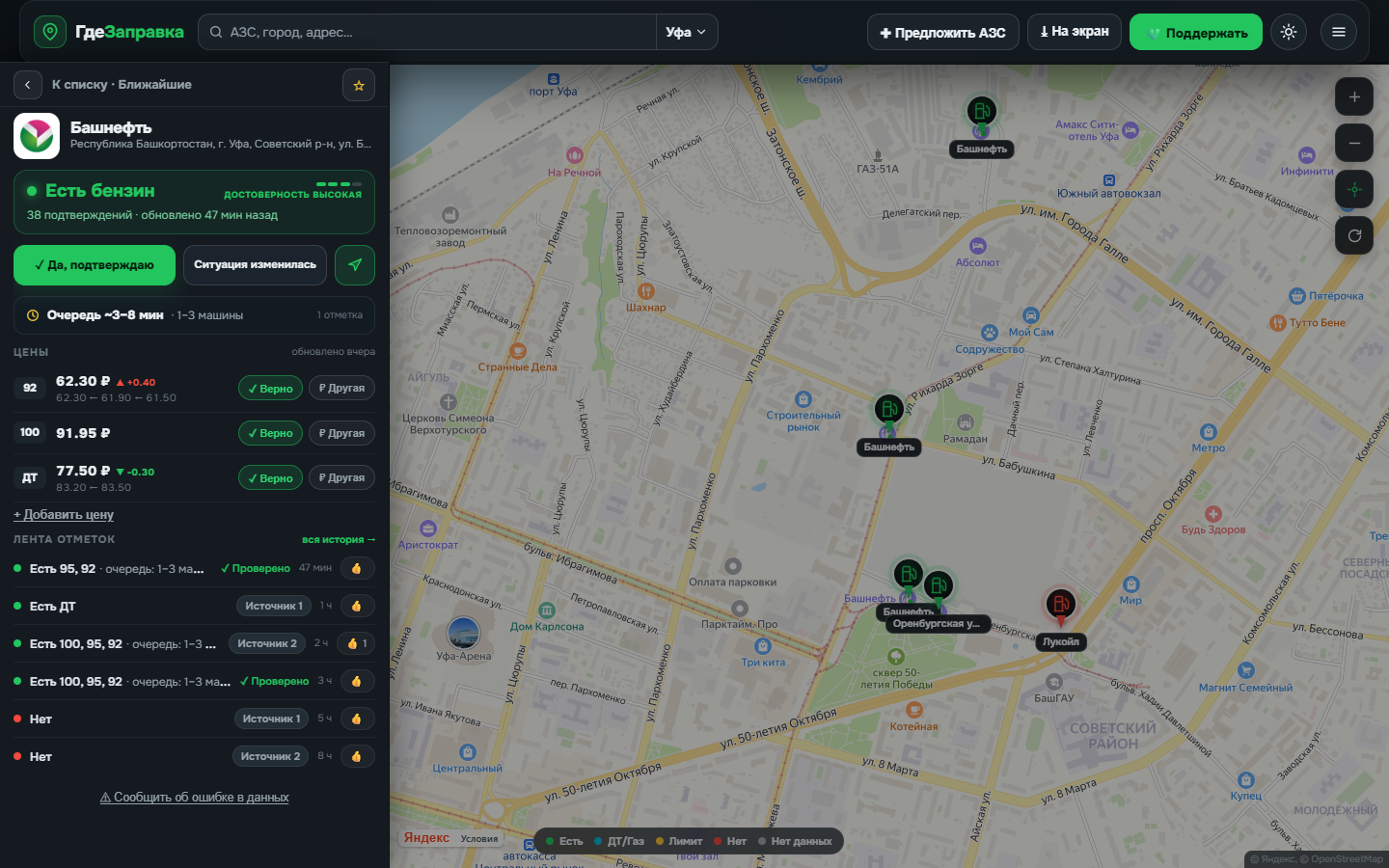Open the hamburger menu

tap(1339, 32)
